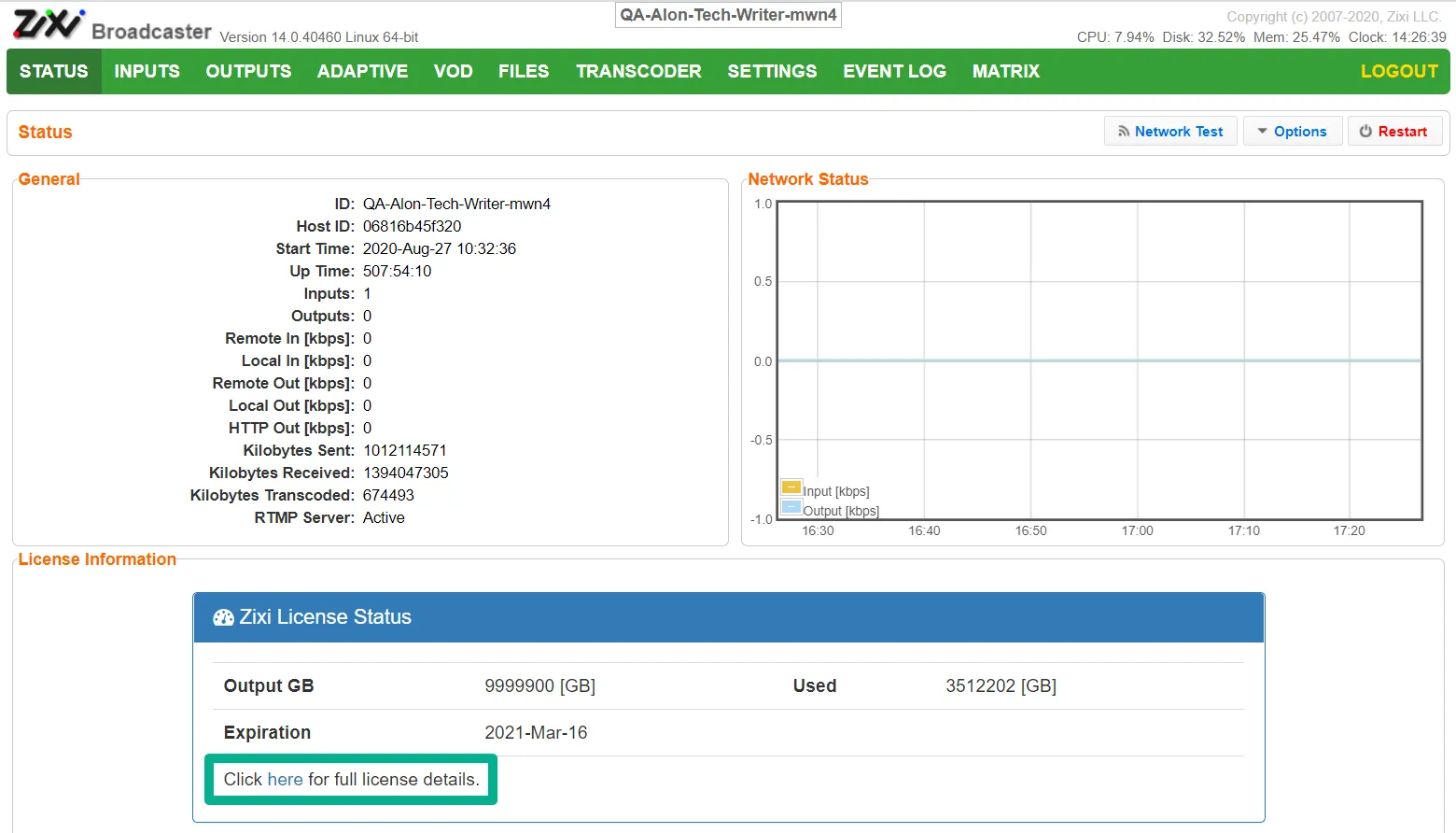Open the MATRIX tab
The width and height of the screenshot is (1456, 833).
click(1005, 71)
